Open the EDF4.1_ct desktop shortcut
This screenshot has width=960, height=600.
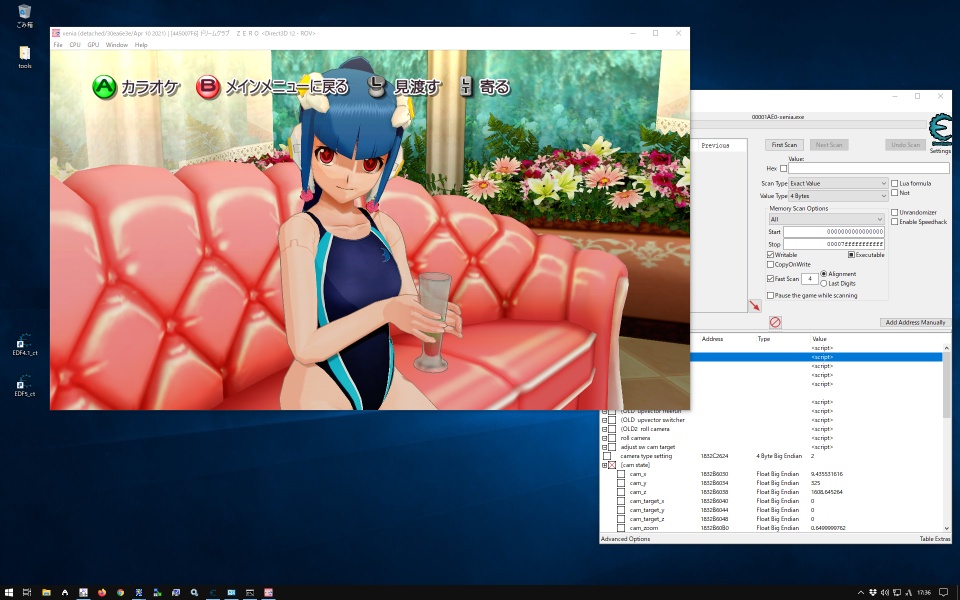(x=24, y=344)
